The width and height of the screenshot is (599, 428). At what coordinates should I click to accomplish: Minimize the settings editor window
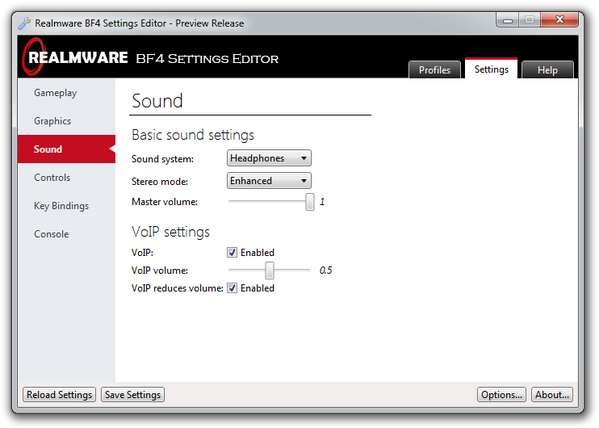click(x=507, y=19)
